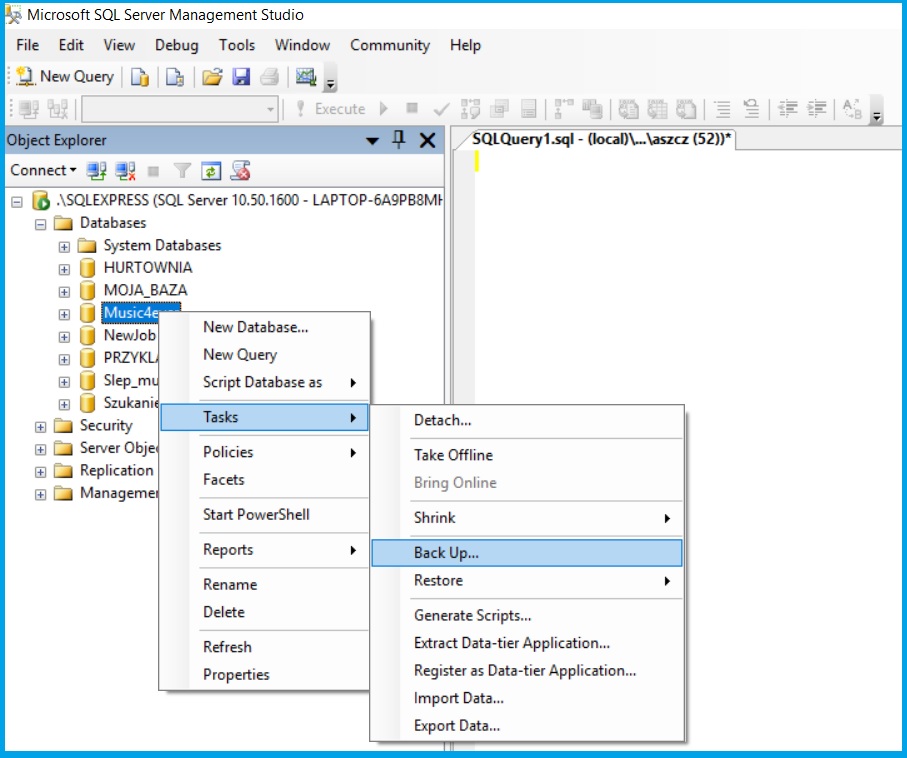Open the available databases combo box
Image resolution: width=907 pixels, height=758 pixels.
(x=180, y=109)
